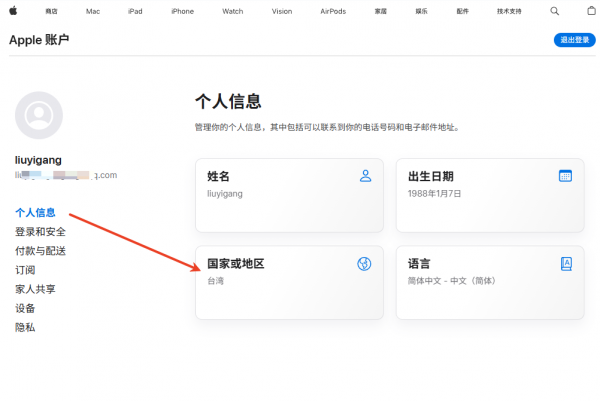Go to 登录和安全 section
Image resolution: width=600 pixels, height=401 pixels.
click(40, 231)
